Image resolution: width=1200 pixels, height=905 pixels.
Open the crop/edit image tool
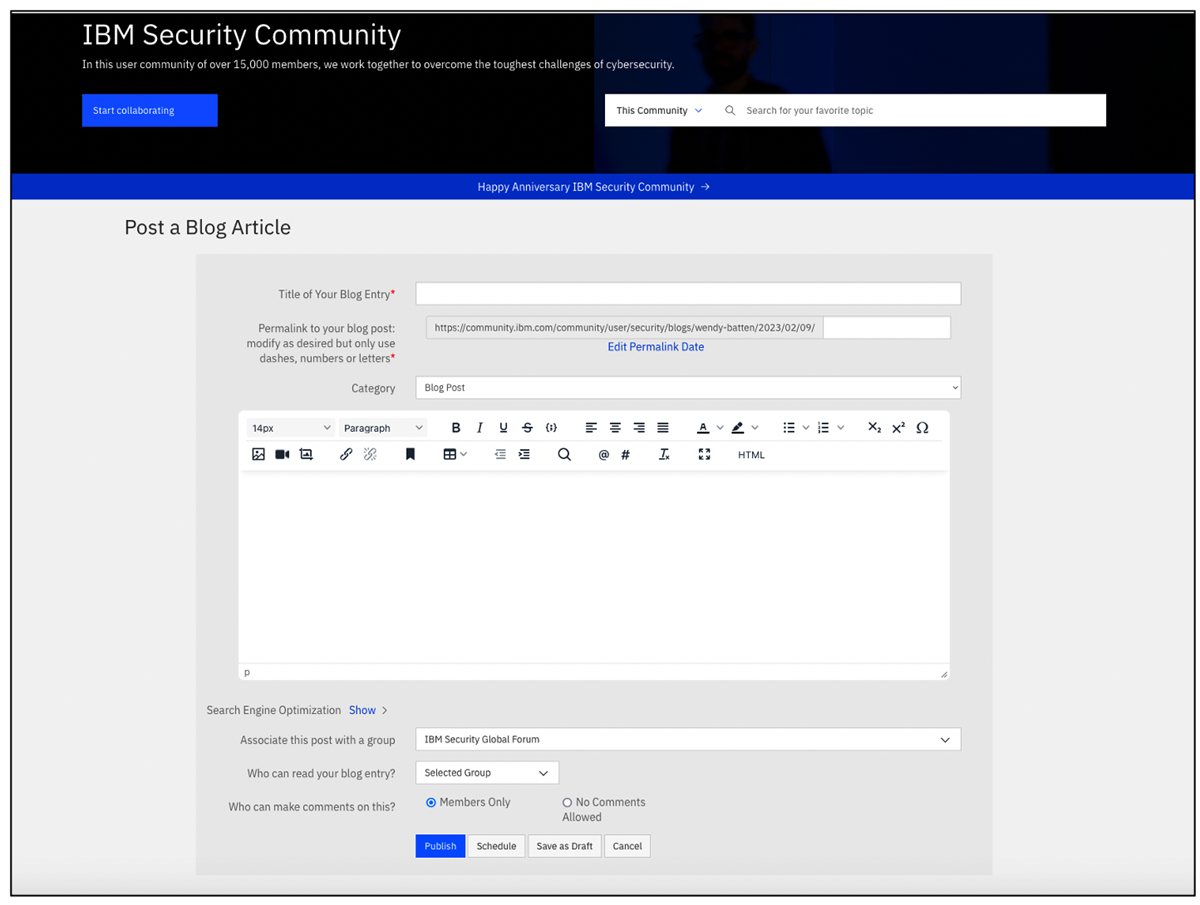click(x=306, y=454)
